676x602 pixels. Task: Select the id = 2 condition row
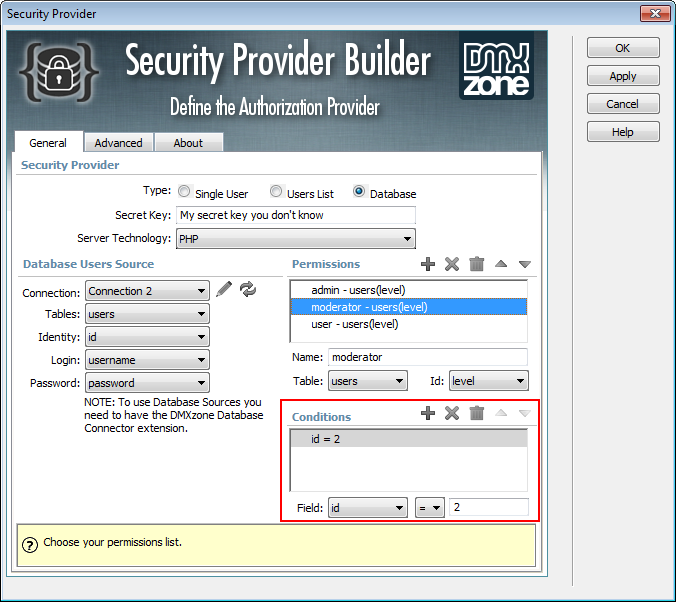[x=409, y=439]
